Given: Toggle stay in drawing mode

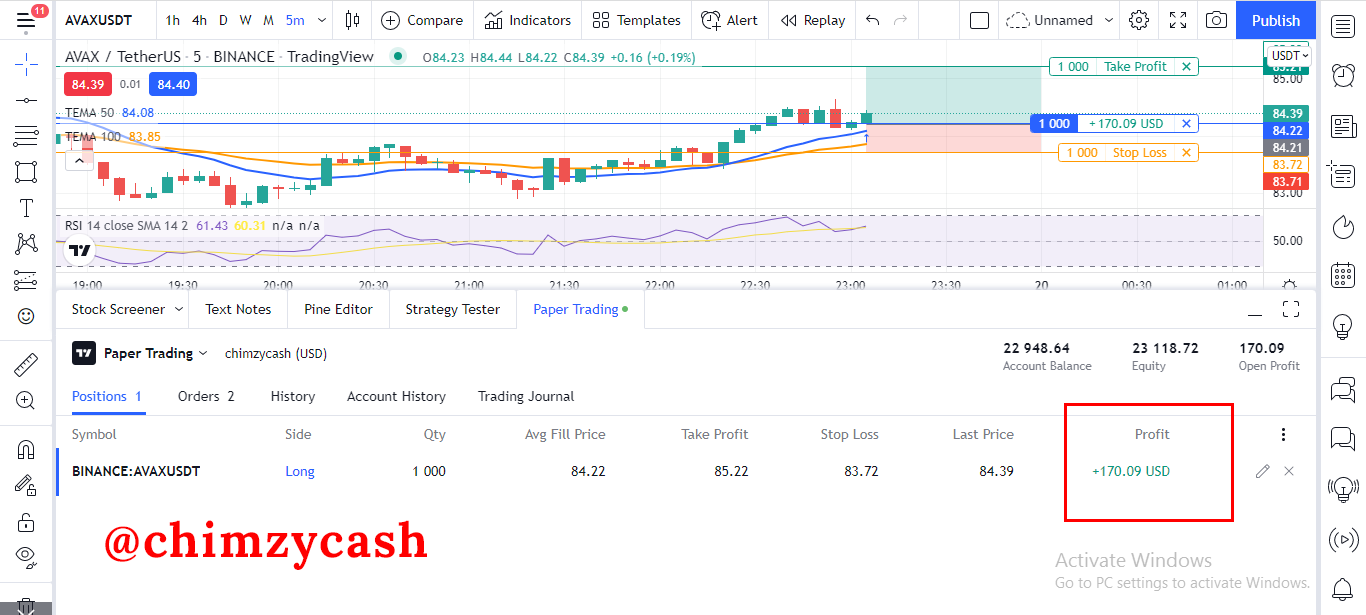Looking at the screenshot, I should point(26,486).
